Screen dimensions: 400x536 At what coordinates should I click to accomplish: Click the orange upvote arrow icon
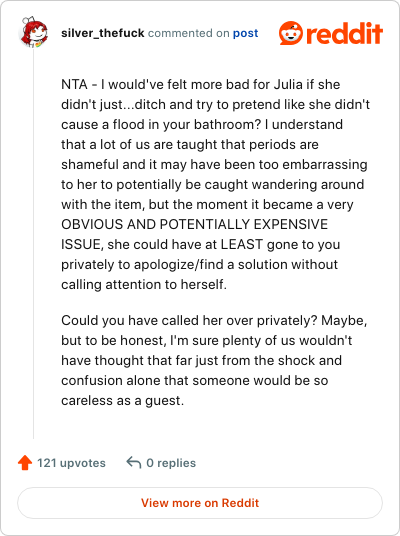pyautogui.click(x=25, y=463)
